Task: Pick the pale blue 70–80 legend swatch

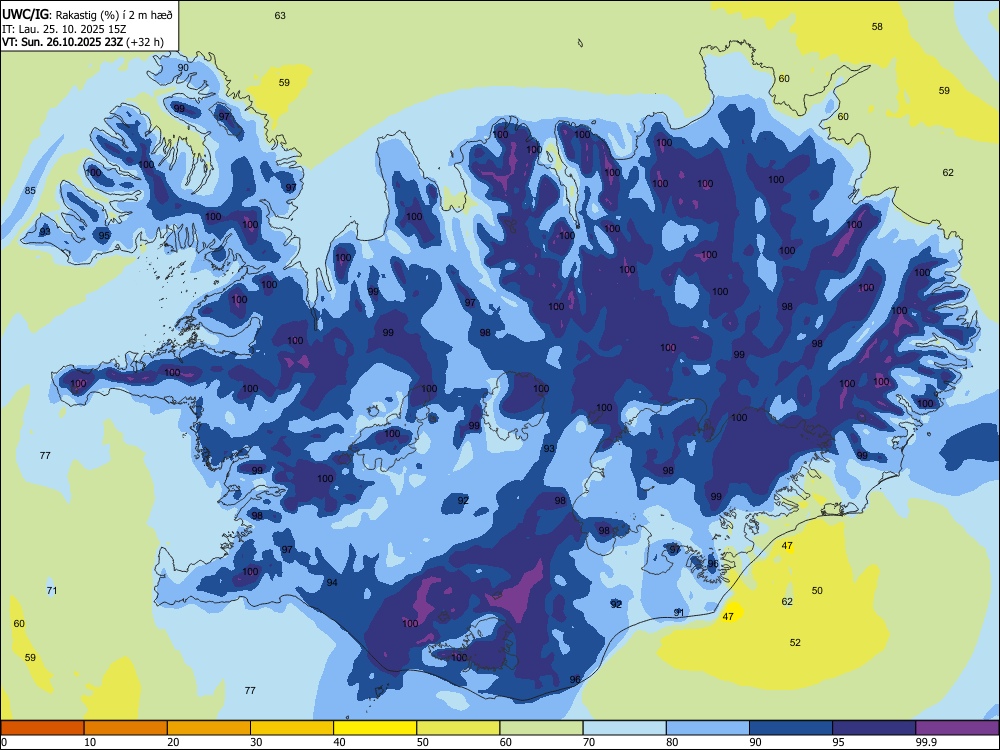Action: [625, 728]
